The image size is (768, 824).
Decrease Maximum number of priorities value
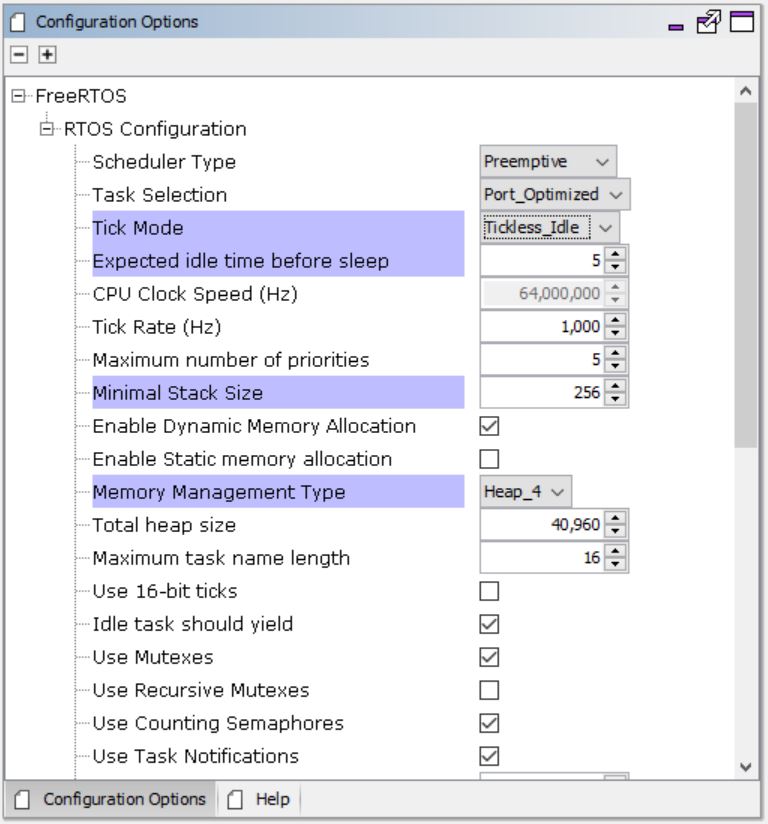tap(617, 366)
